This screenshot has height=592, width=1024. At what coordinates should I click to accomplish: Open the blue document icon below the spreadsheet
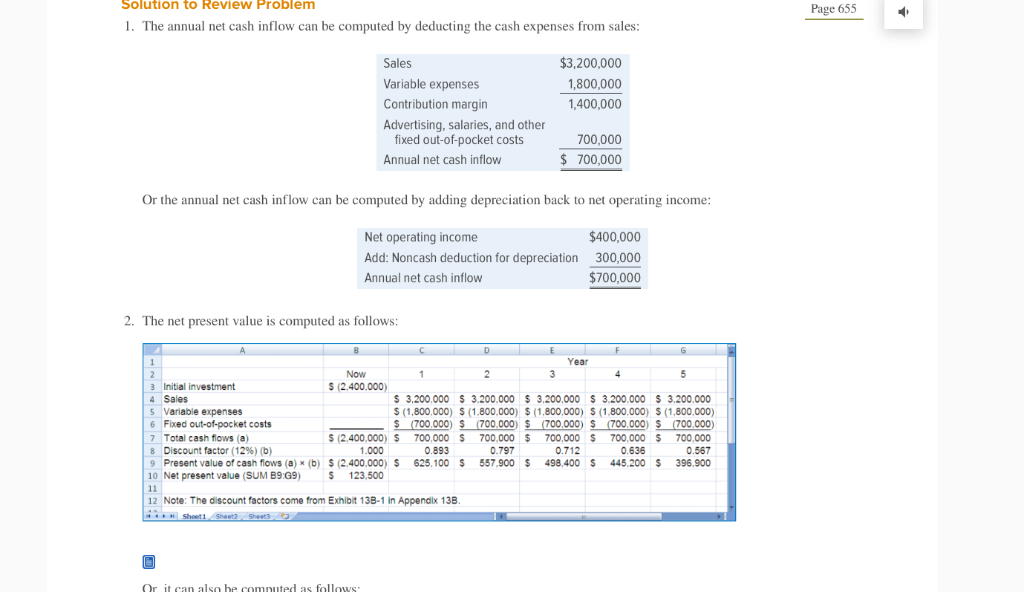pyautogui.click(x=149, y=562)
